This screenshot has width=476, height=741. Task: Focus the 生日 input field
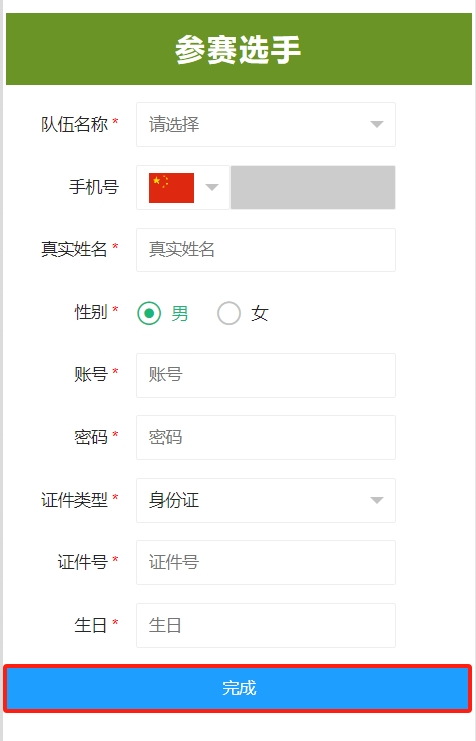coord(266,625)
